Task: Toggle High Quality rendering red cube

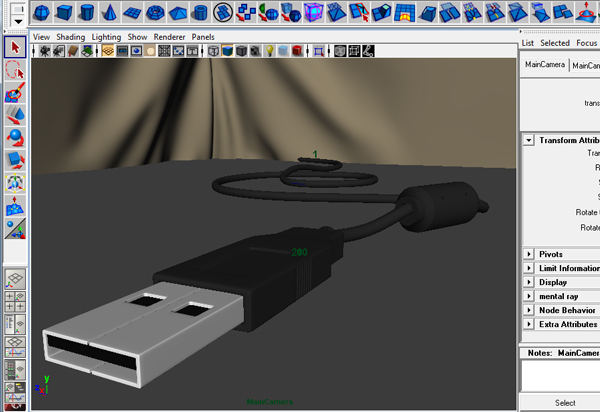Action: point(297,51)
